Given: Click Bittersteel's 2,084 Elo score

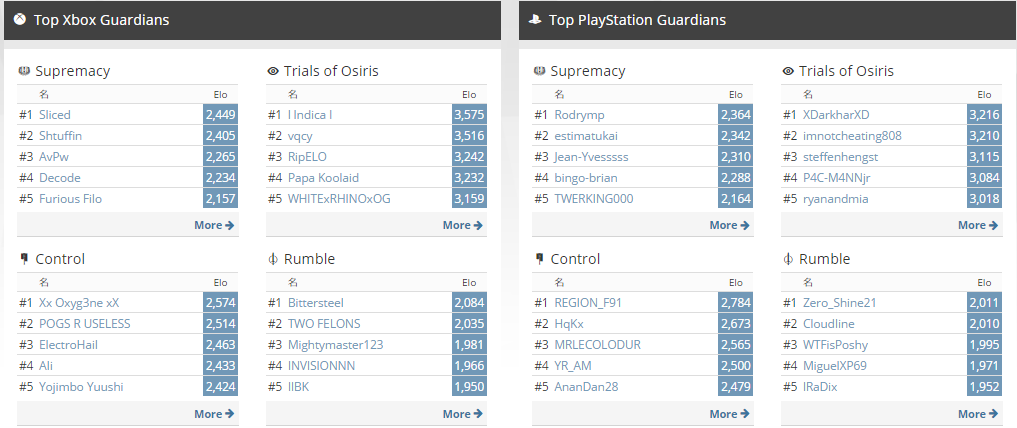Looking at the screenshot, I should [x=469, y=303].
